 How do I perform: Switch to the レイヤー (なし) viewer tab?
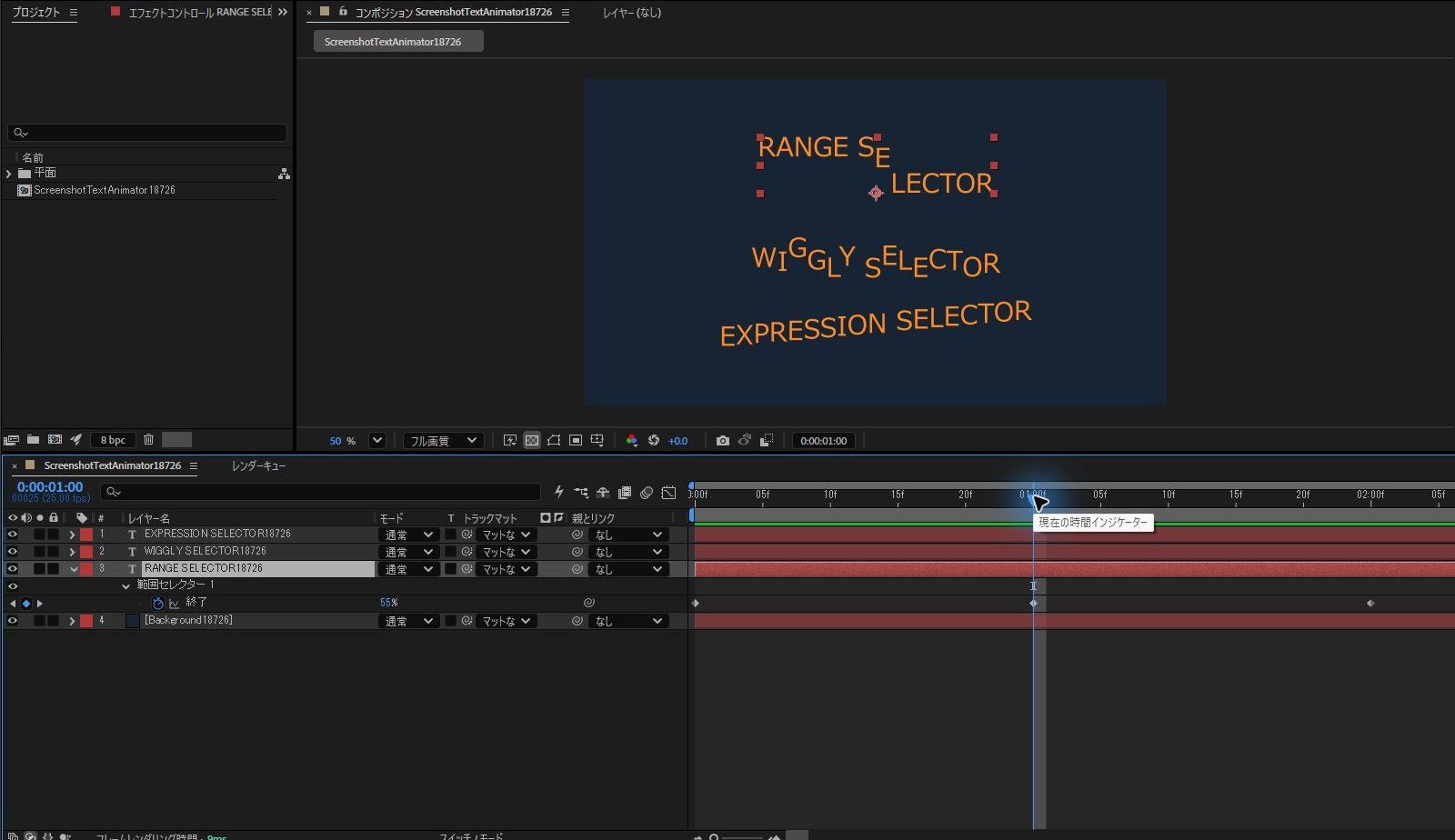tap(632, 13)
